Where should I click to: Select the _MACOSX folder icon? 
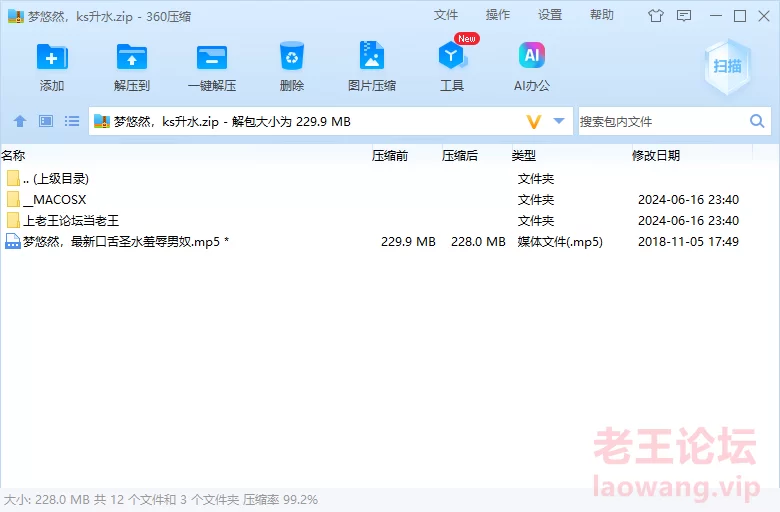click(x=13, y=200)
